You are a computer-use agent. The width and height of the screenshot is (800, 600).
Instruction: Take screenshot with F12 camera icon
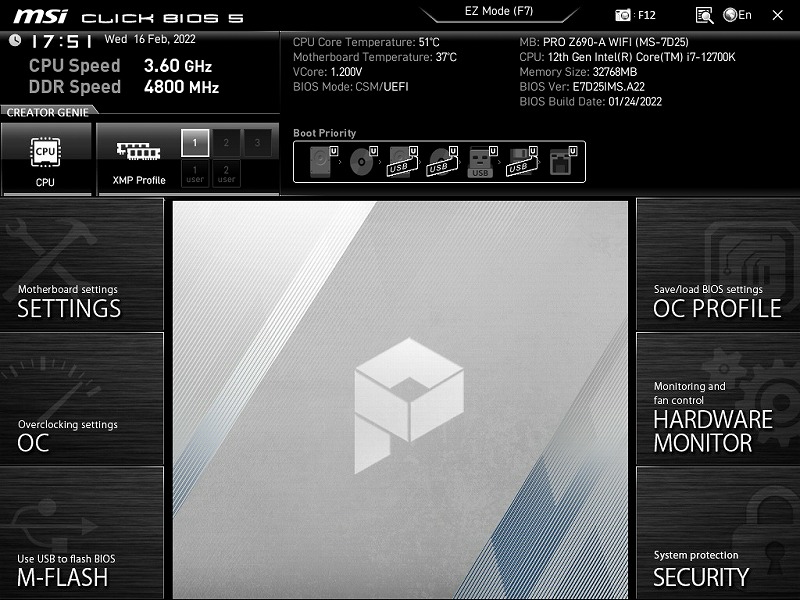coord(622,15)
